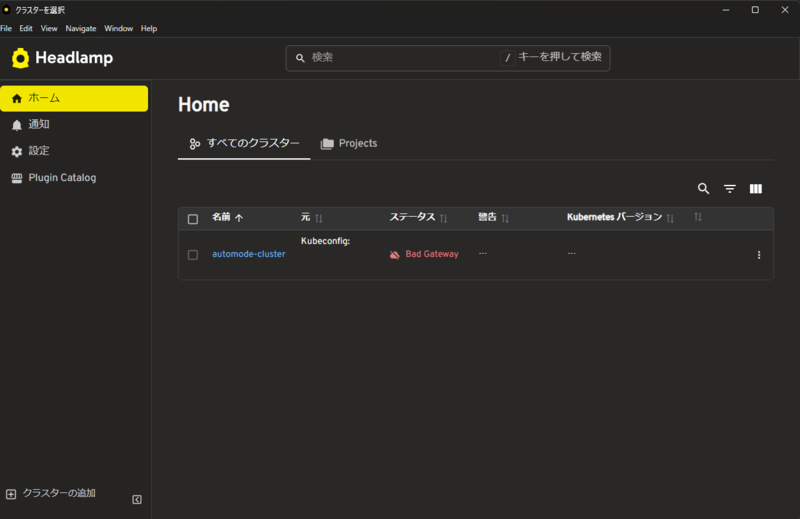Minimize the Headlamp window
The image size is (800, 519).
(726, 10)
